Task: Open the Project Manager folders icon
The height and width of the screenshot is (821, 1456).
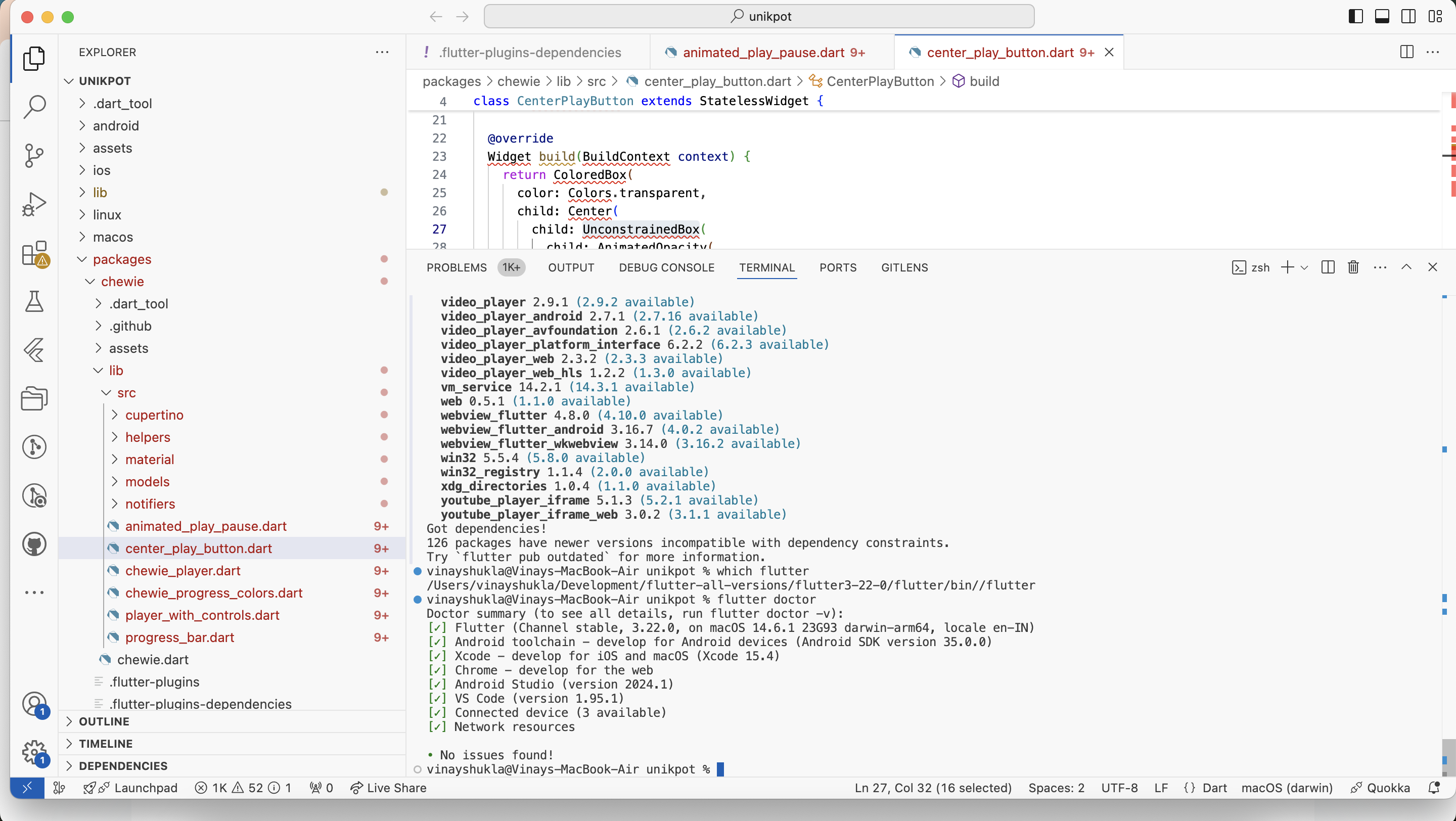Action: [x=34, y=398]
